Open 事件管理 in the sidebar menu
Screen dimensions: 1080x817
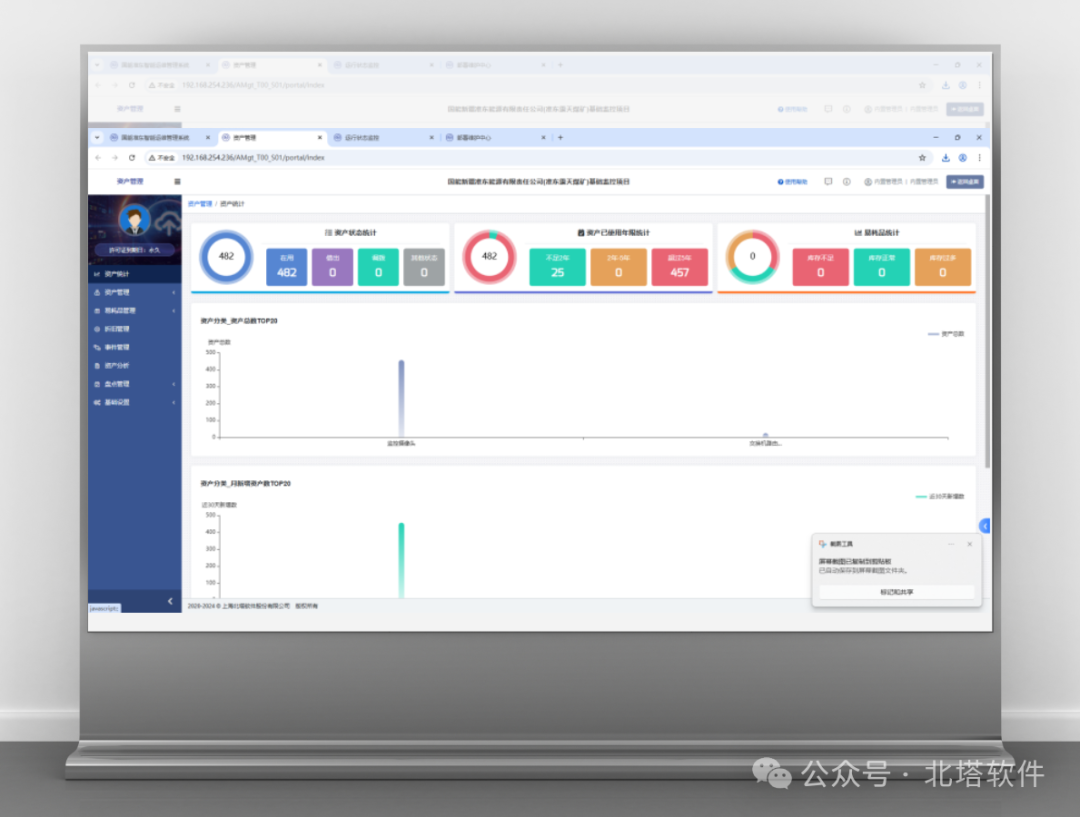135,347
